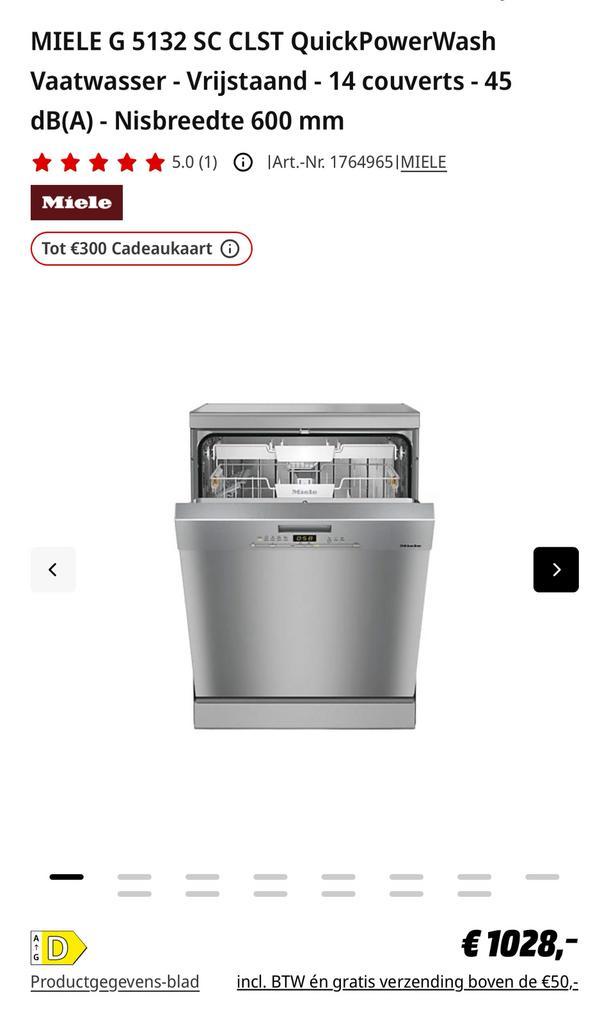The width and height of the screenshot is (609, 1024).
Task: Click the MIELE G 5132 product title
Action: 271,81
